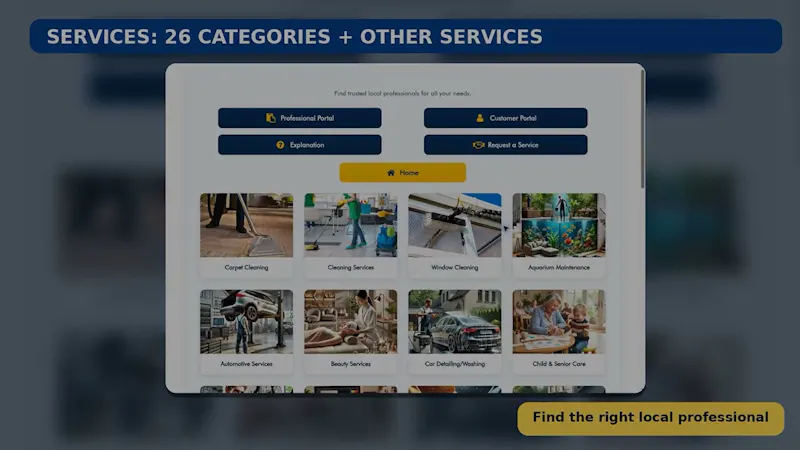This screenshot has width=800, height=450.
Task: Open the Professional Portal button
Action: tap(299, 118)
